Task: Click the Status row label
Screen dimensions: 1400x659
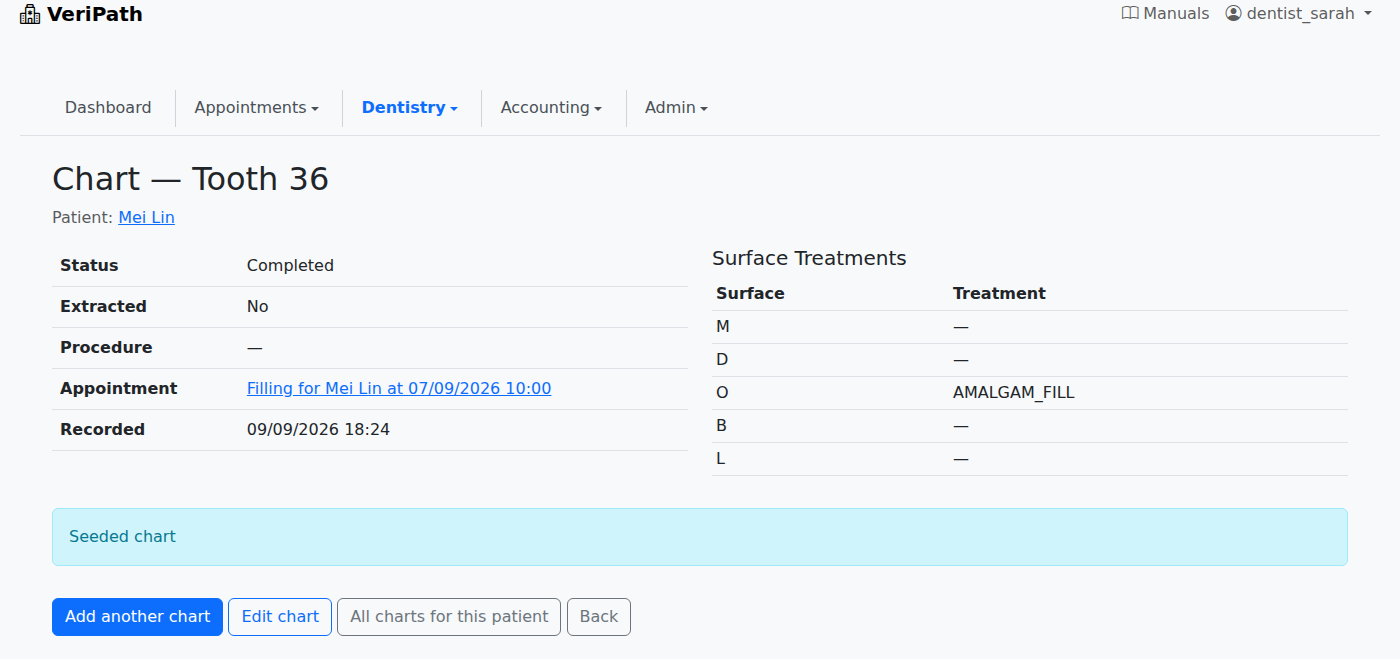Action: click(89, 265)
